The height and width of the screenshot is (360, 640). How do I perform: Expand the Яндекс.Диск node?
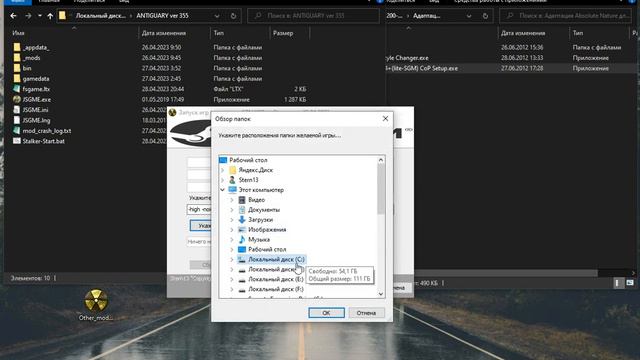(223, 170)
